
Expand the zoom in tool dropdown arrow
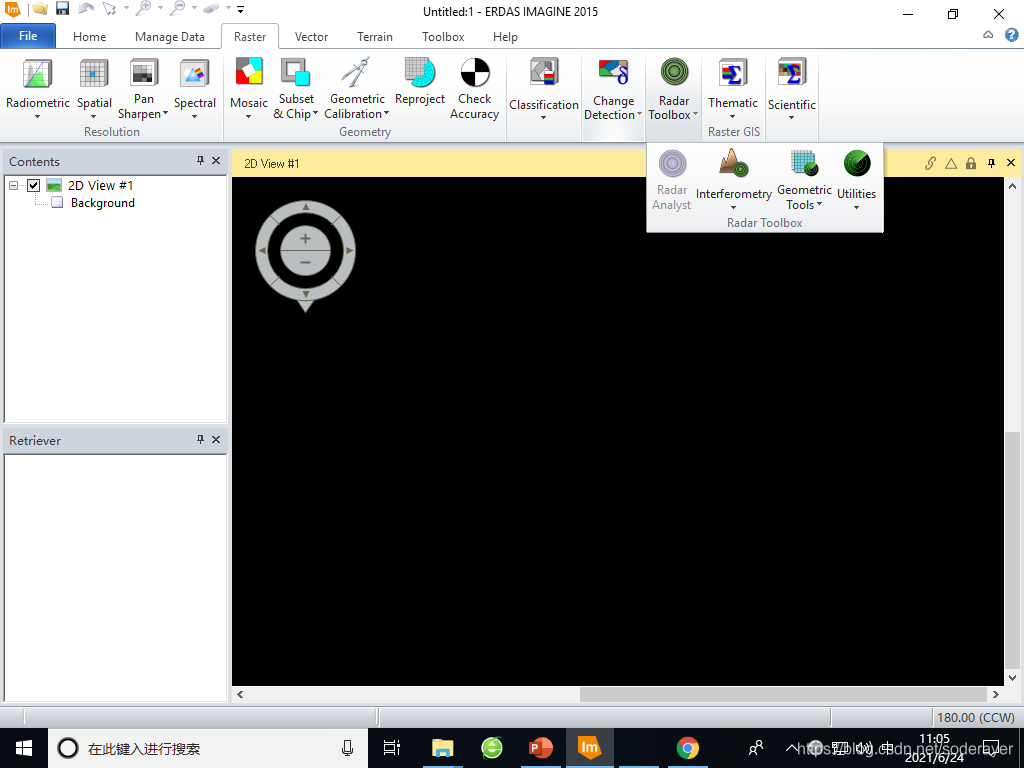[x=160, y=8]
